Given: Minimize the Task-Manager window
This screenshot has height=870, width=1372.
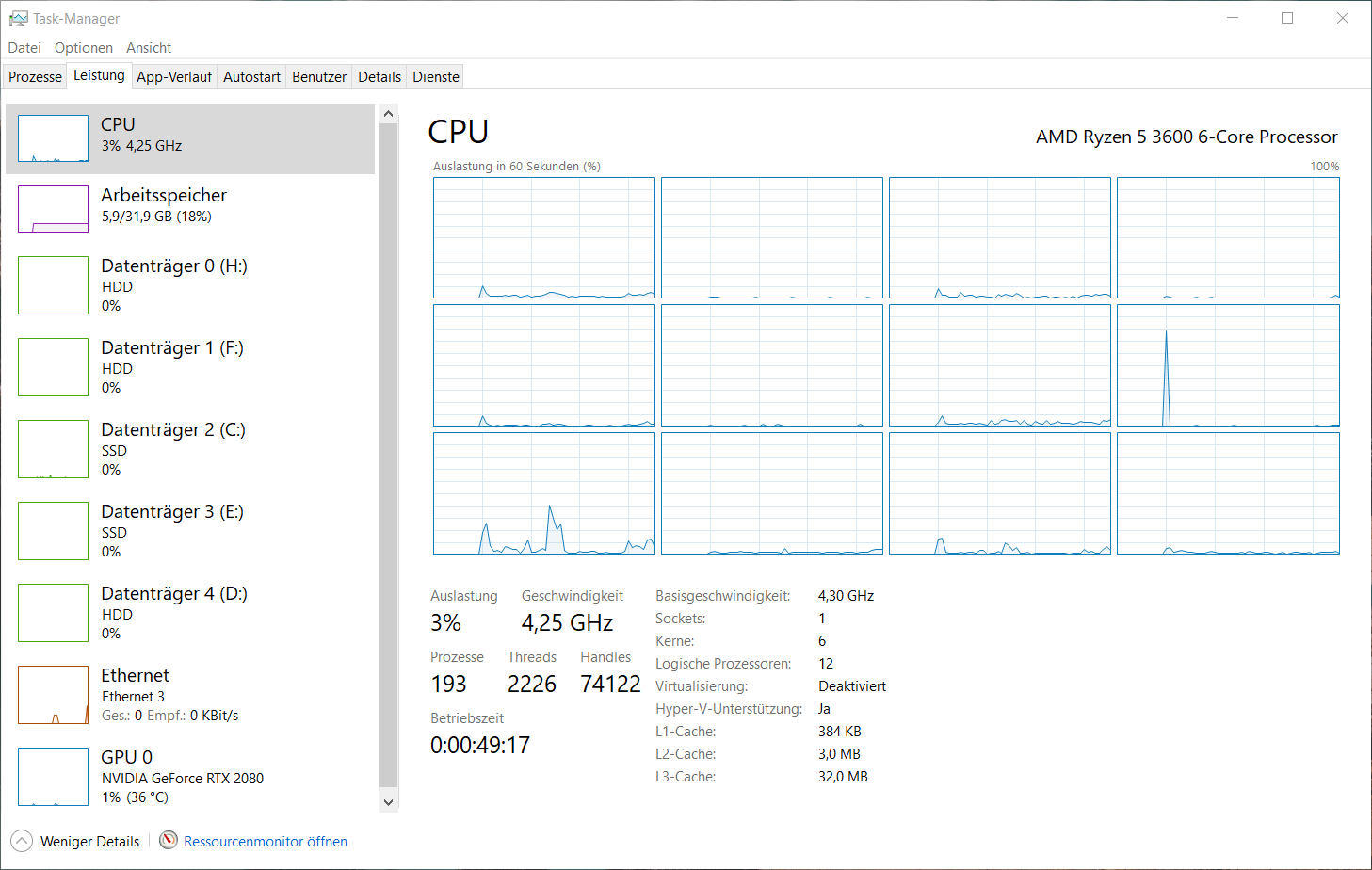Looking at the screenshot, I should (1234, 18).
